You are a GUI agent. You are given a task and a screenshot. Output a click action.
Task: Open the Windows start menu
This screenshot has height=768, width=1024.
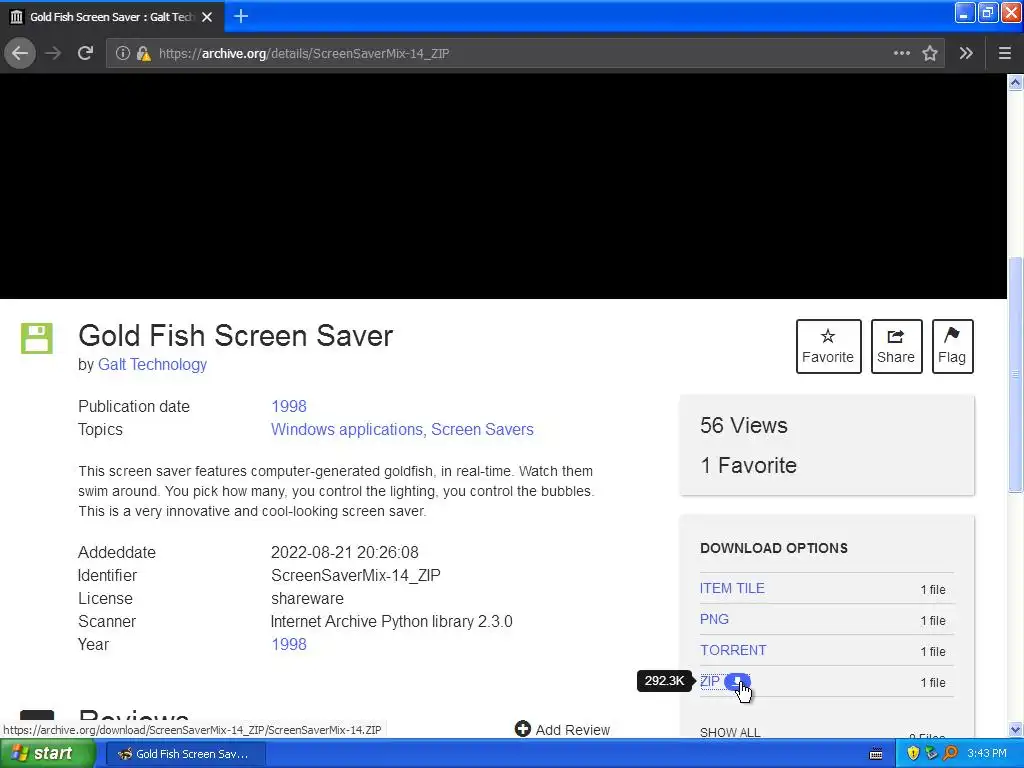tap(47, 754)
